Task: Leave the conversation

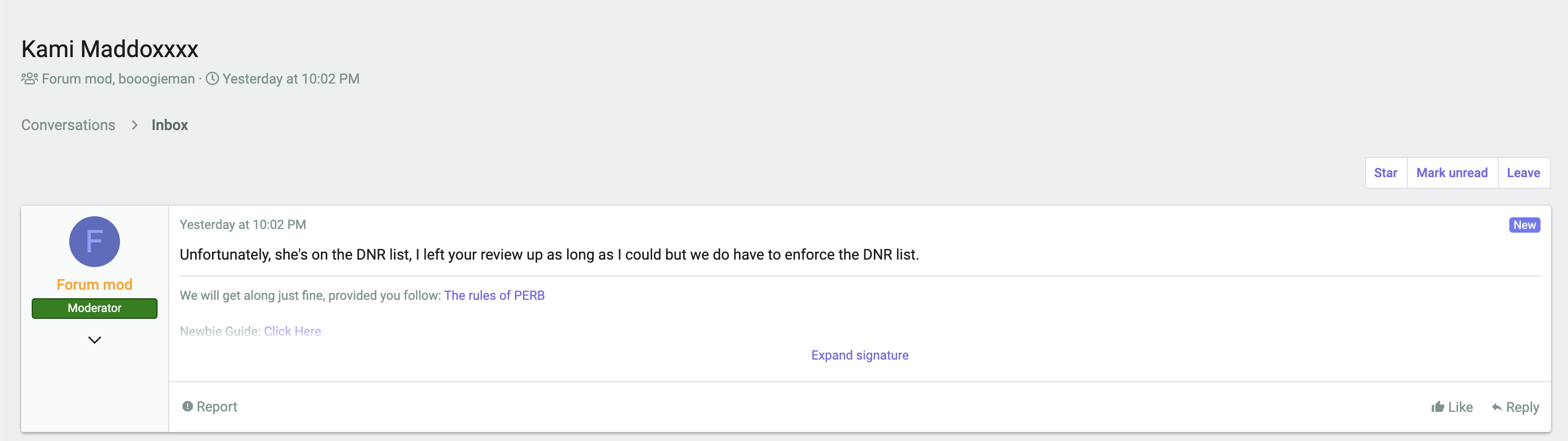Action: pos(1523,173)
